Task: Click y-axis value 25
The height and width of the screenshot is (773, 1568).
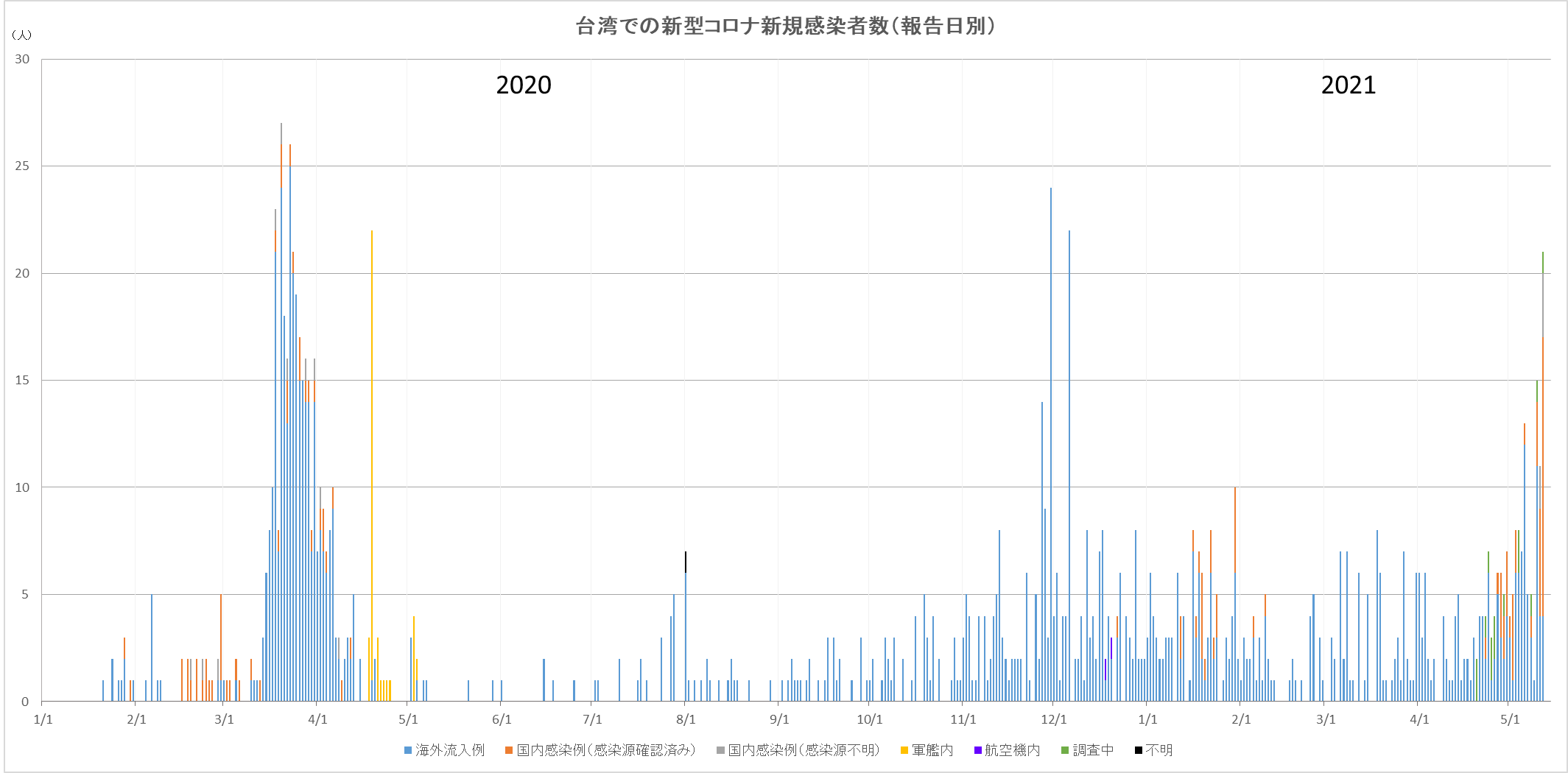Action: pos(23,166)
